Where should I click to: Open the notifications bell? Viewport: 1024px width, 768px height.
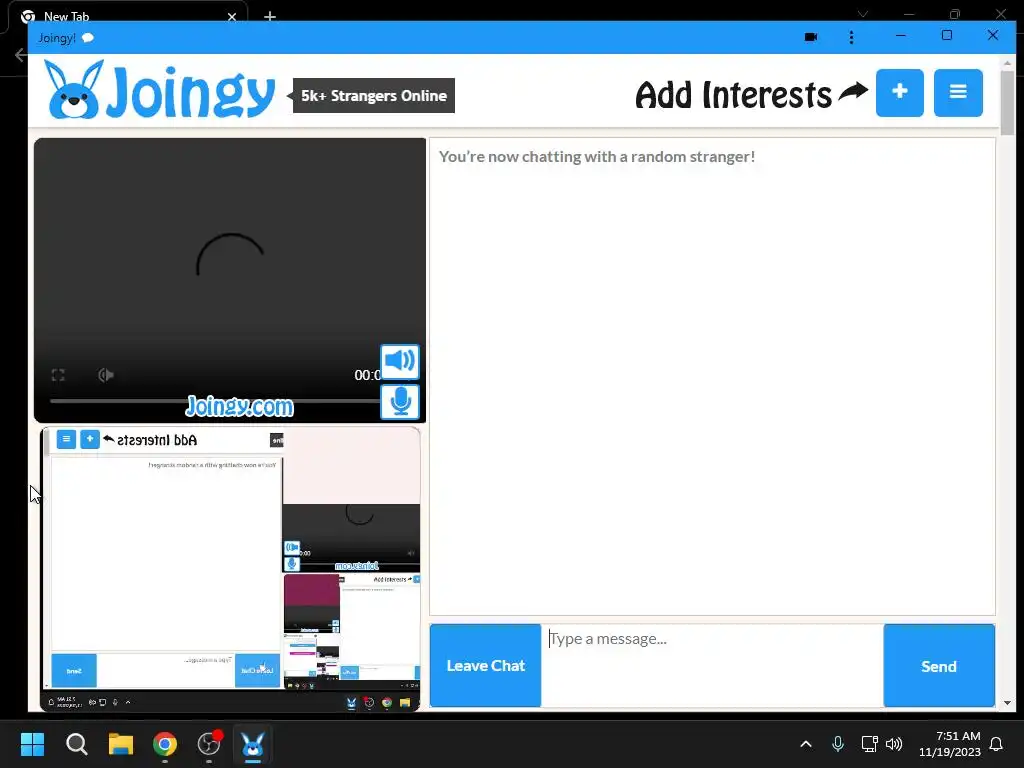click(x=996, y=744)
